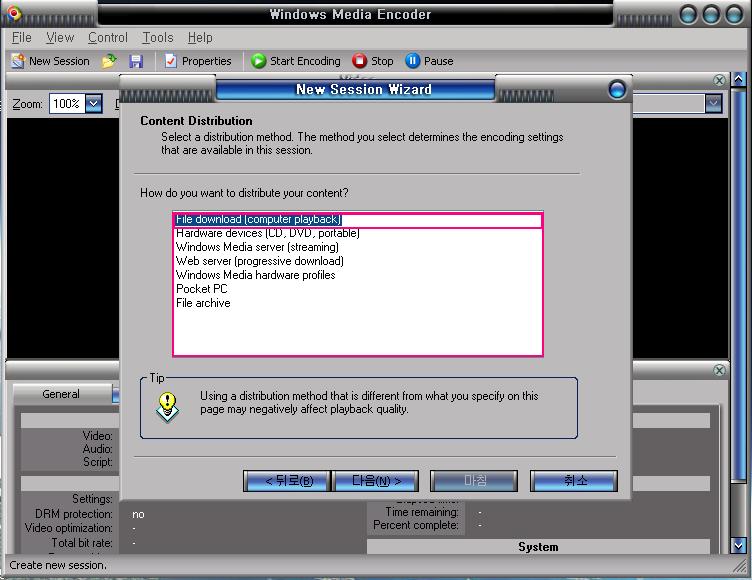Open the View menu

pos(60,37)
